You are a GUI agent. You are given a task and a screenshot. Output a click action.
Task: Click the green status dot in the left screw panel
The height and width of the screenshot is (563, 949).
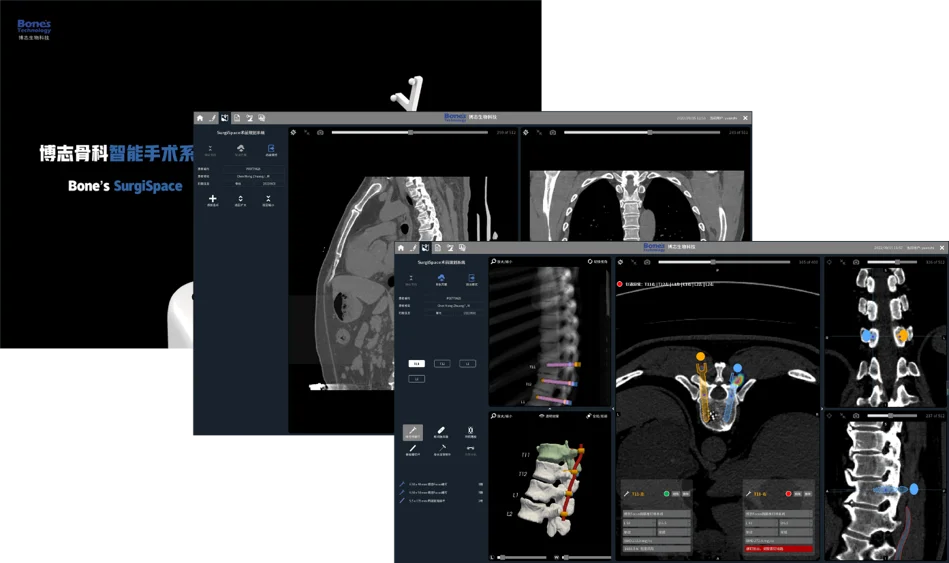(x=666, y=494)
